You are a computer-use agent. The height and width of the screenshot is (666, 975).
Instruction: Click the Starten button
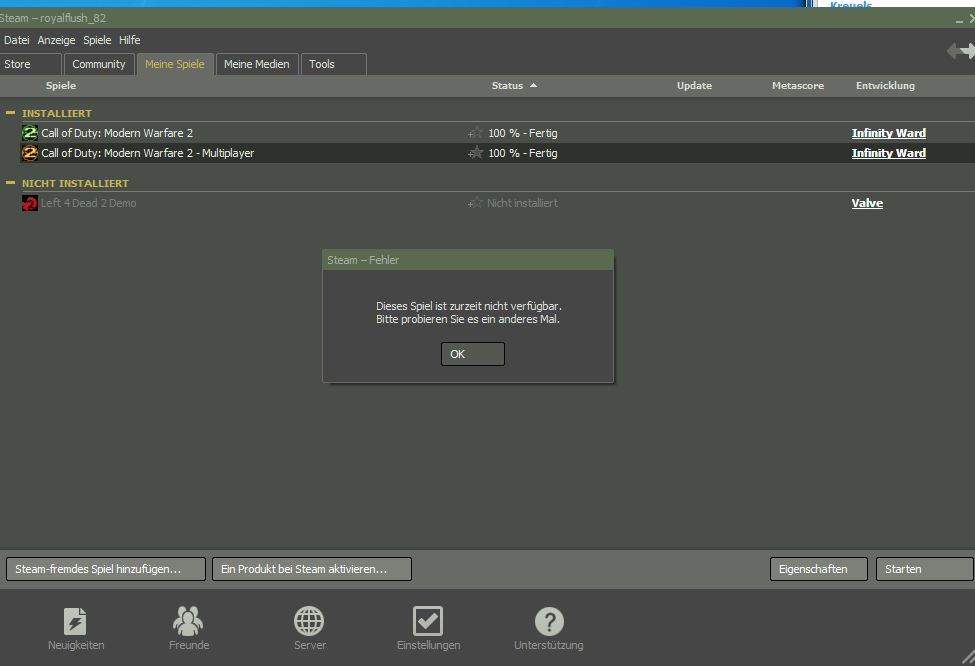pos(924,569)
